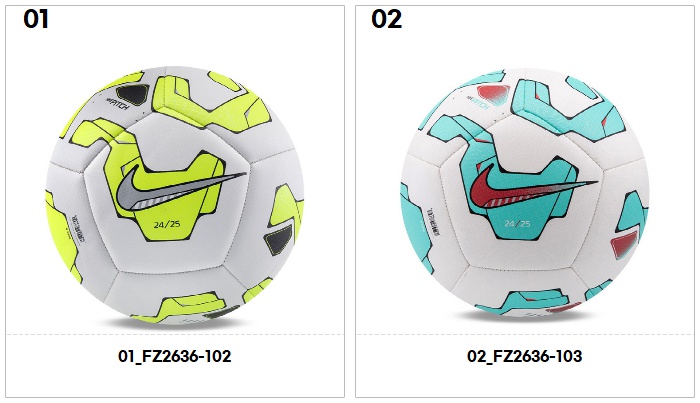
Task: Click the vertical text on teal ball's left side
Action: (x=433, y=221)
